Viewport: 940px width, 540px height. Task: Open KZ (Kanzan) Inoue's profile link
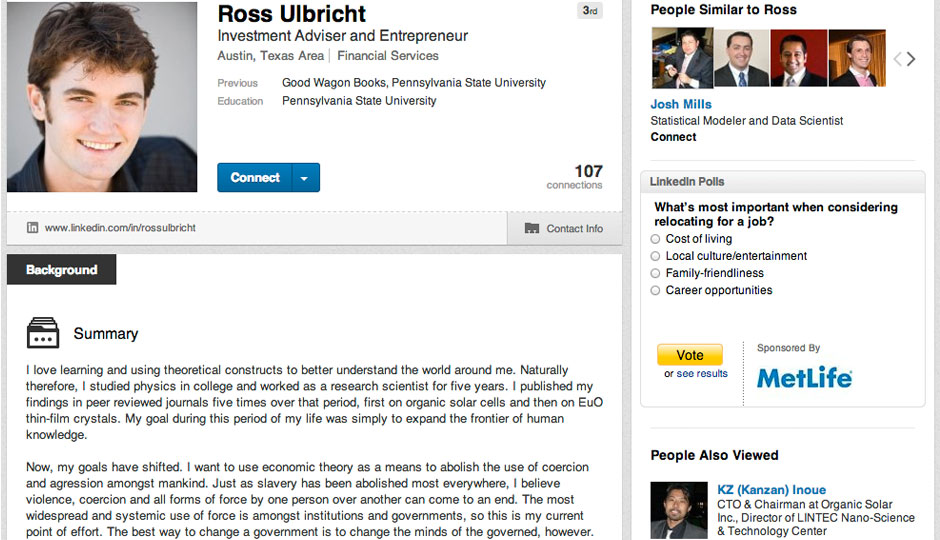pos(771,490)
